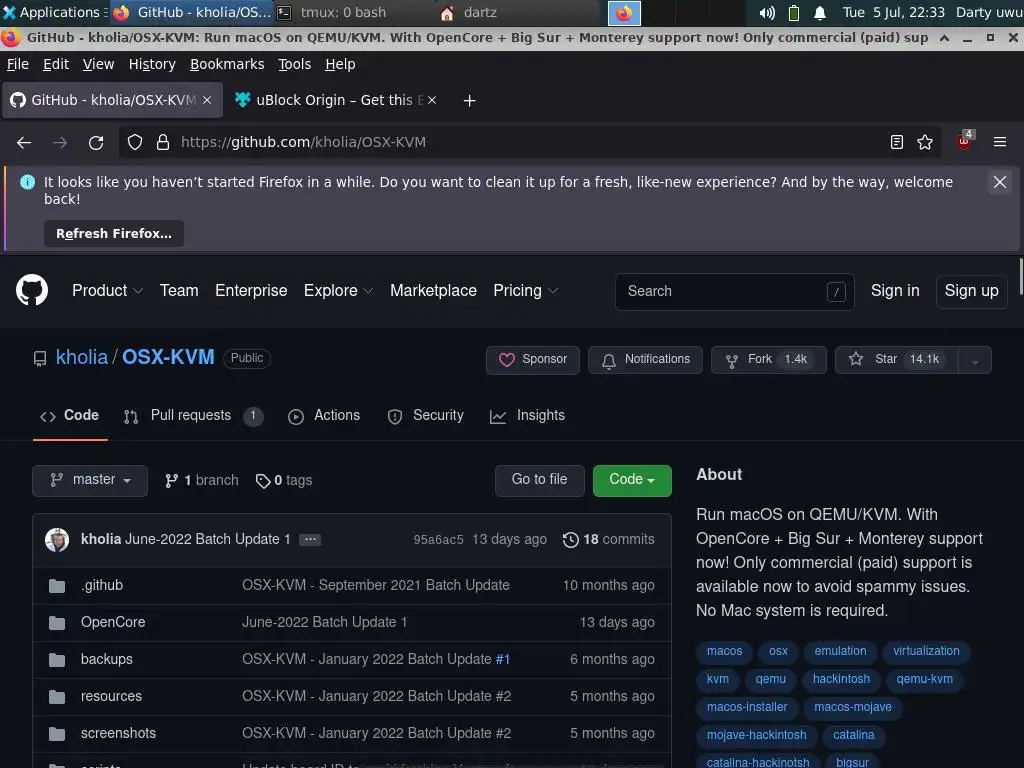Go back with the browser back arrow

24,142
